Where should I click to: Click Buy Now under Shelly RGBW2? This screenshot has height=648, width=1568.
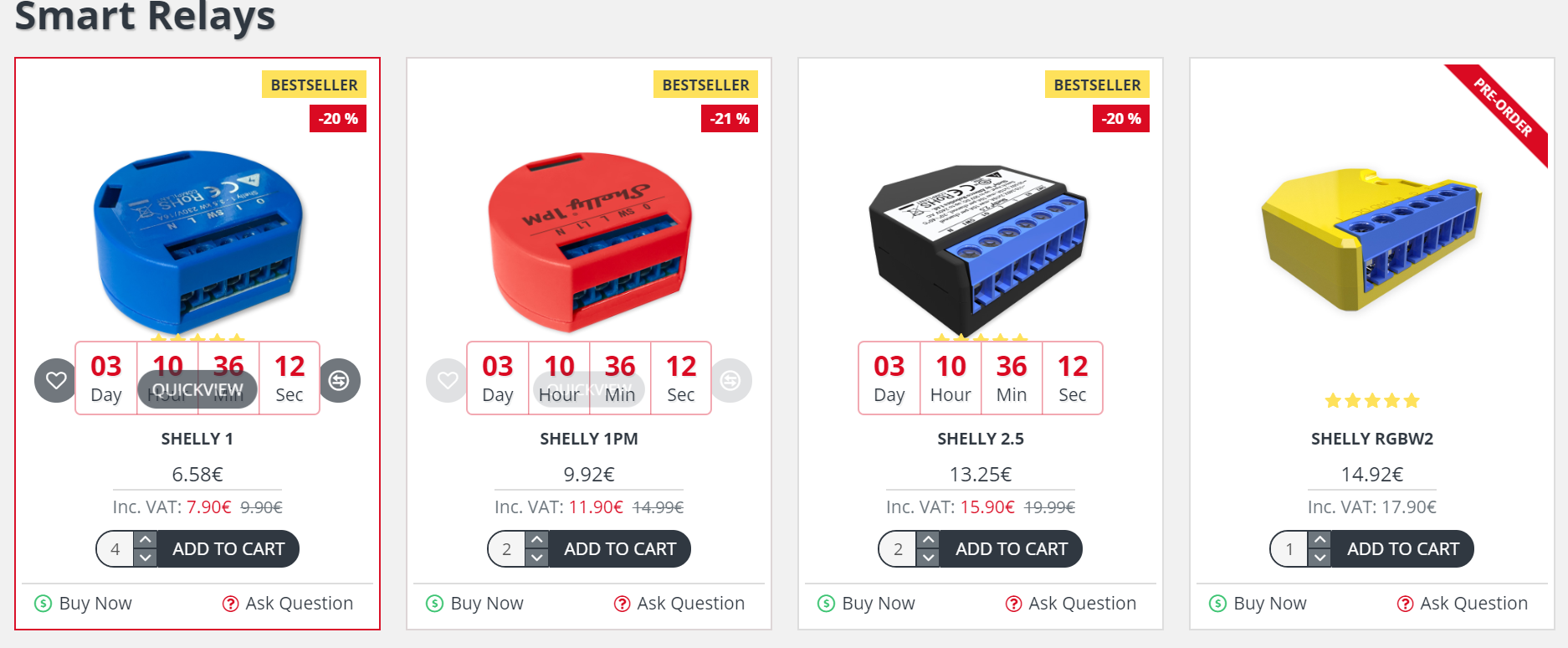pos(1258,604)
